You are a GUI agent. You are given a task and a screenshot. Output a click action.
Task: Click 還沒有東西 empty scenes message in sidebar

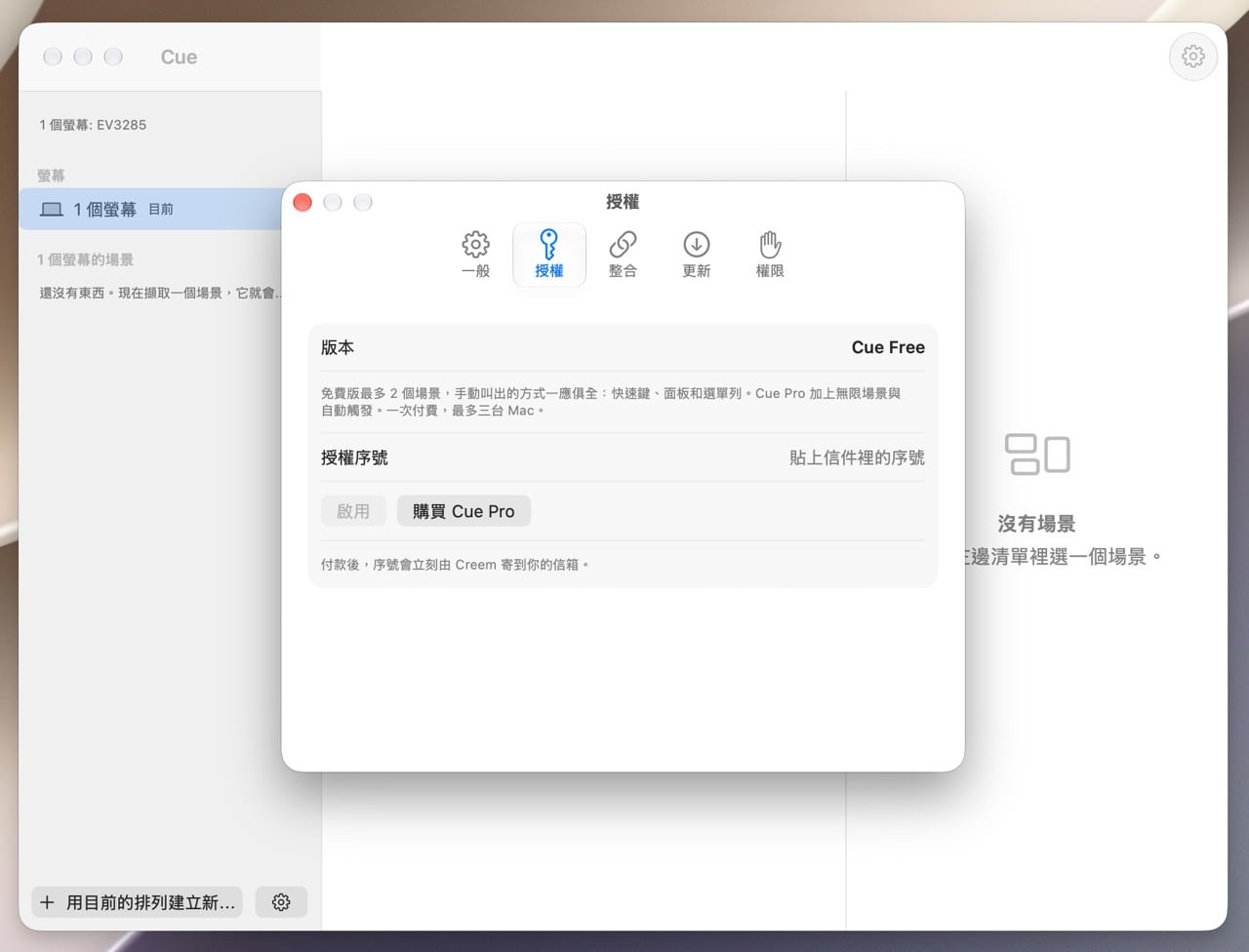tap(163, 293)
